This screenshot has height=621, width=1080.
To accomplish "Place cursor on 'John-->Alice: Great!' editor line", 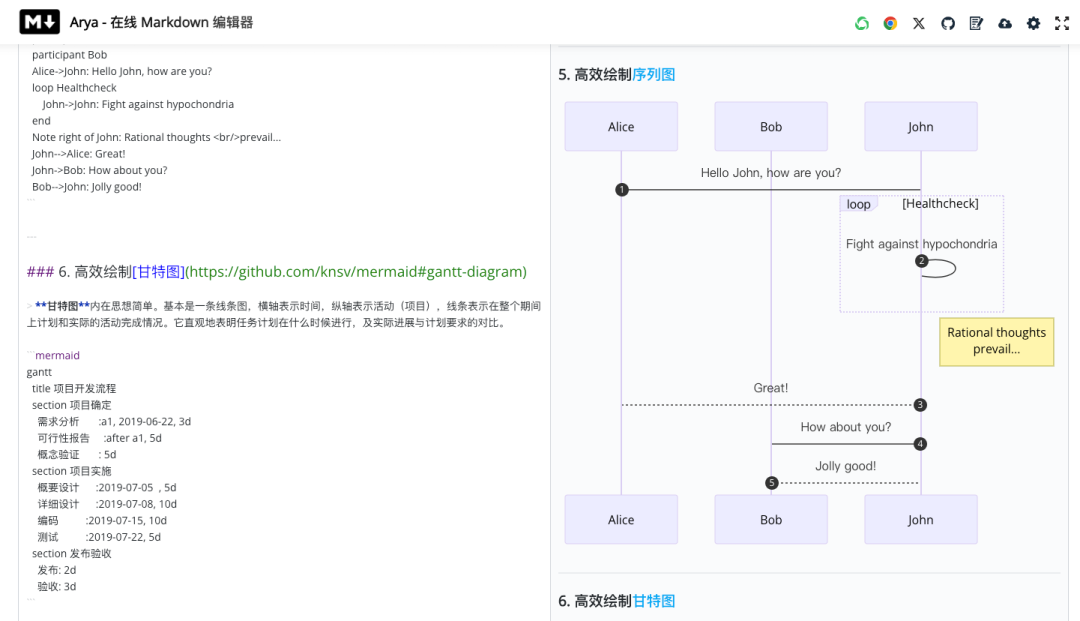I will pos(79,154).
